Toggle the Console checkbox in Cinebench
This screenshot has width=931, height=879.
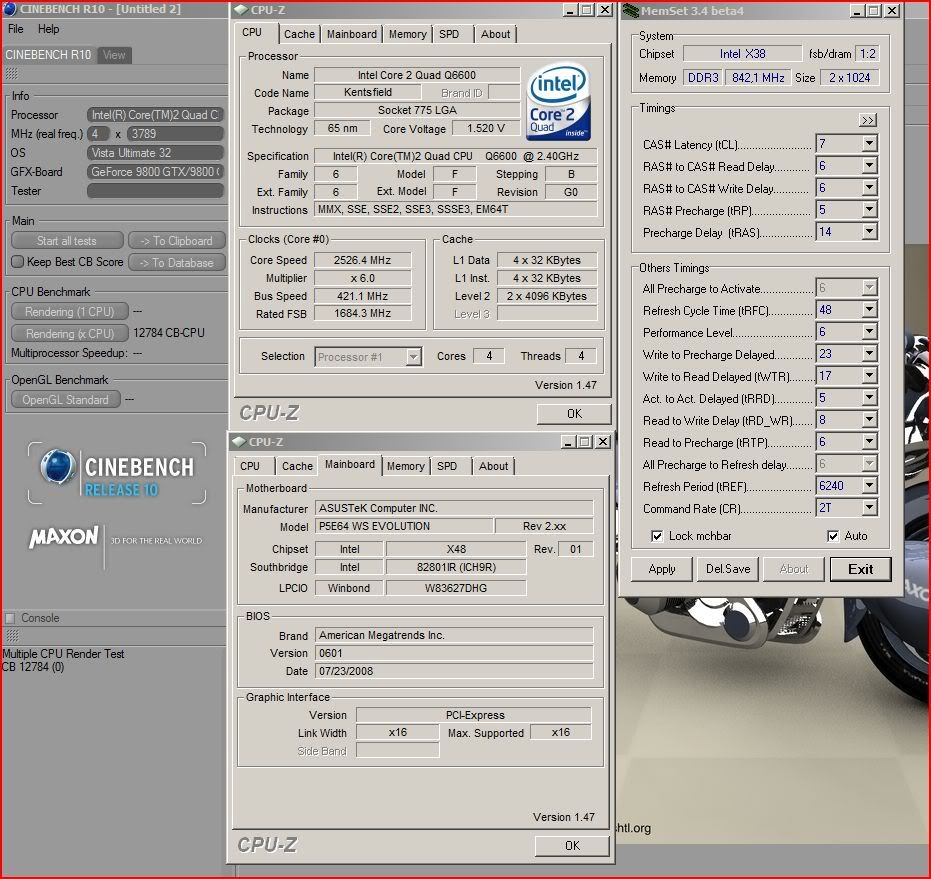(x=10, y=618)
